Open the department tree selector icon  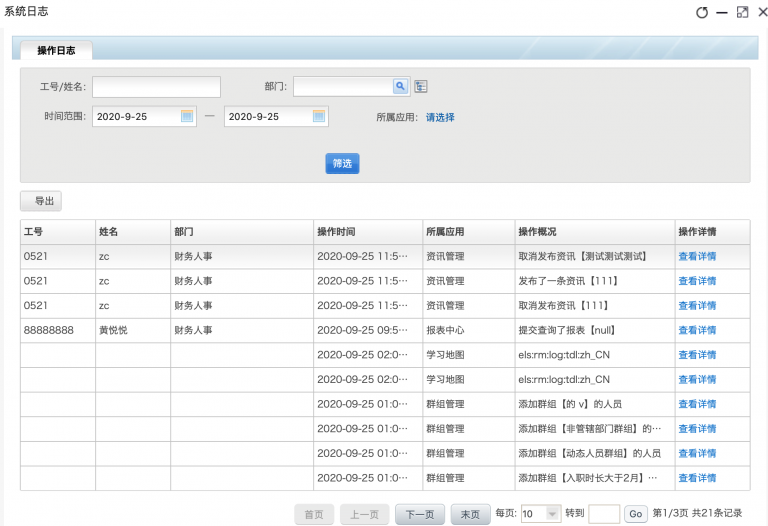[421, 86]
